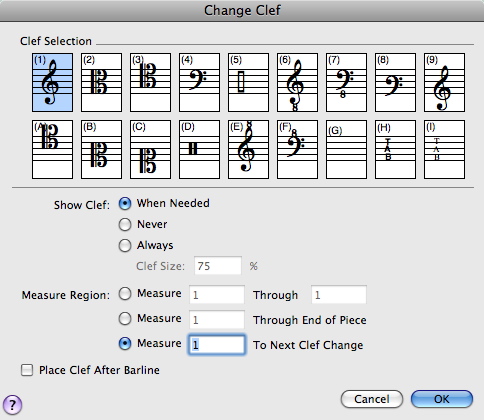Image resolution: width=484 pixels, height=420 pixels.
Task: Select the percussion clef labeled (D)
Action: point(199,150)
